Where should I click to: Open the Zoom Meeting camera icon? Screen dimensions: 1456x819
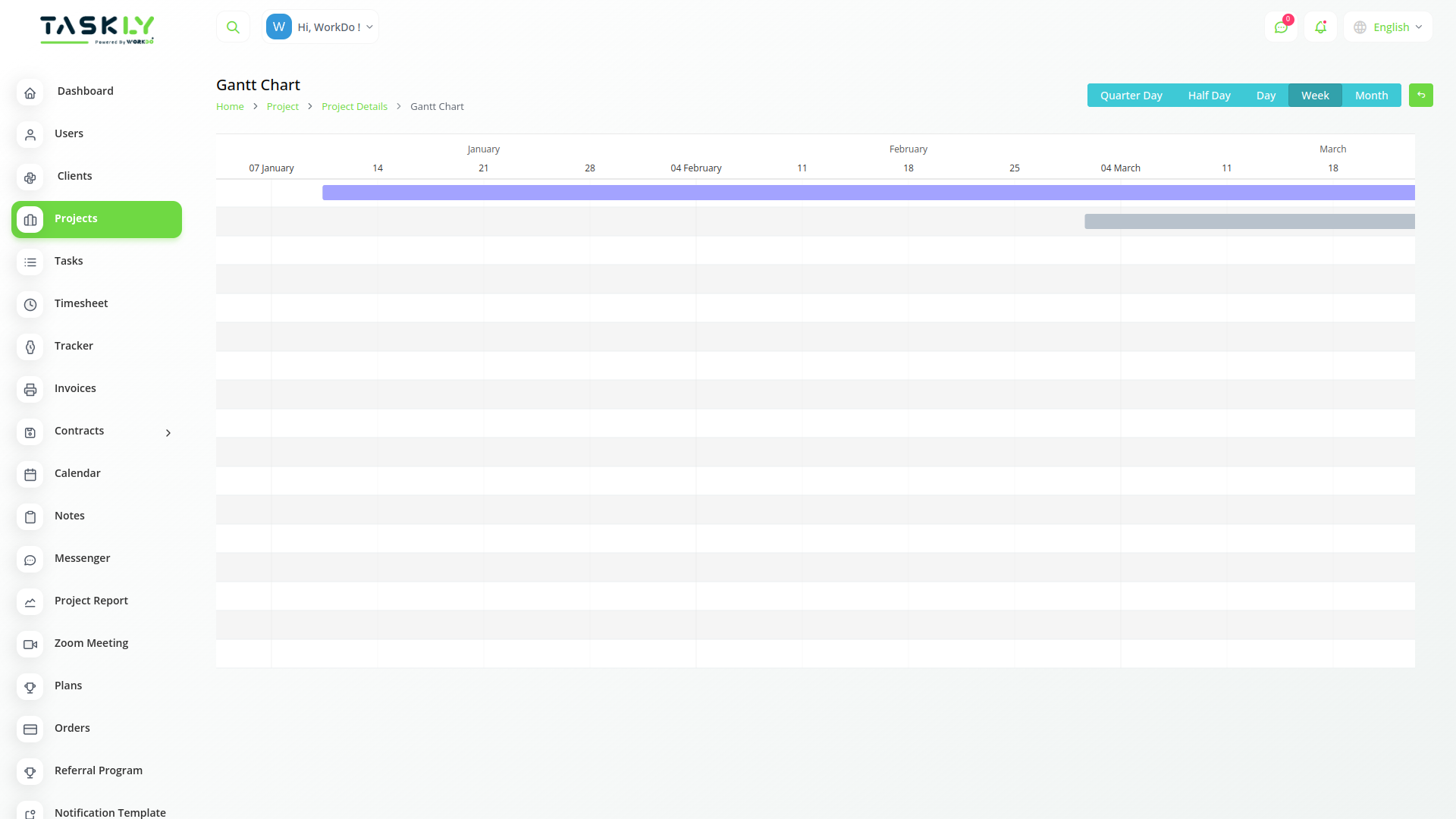click(30, 645)
